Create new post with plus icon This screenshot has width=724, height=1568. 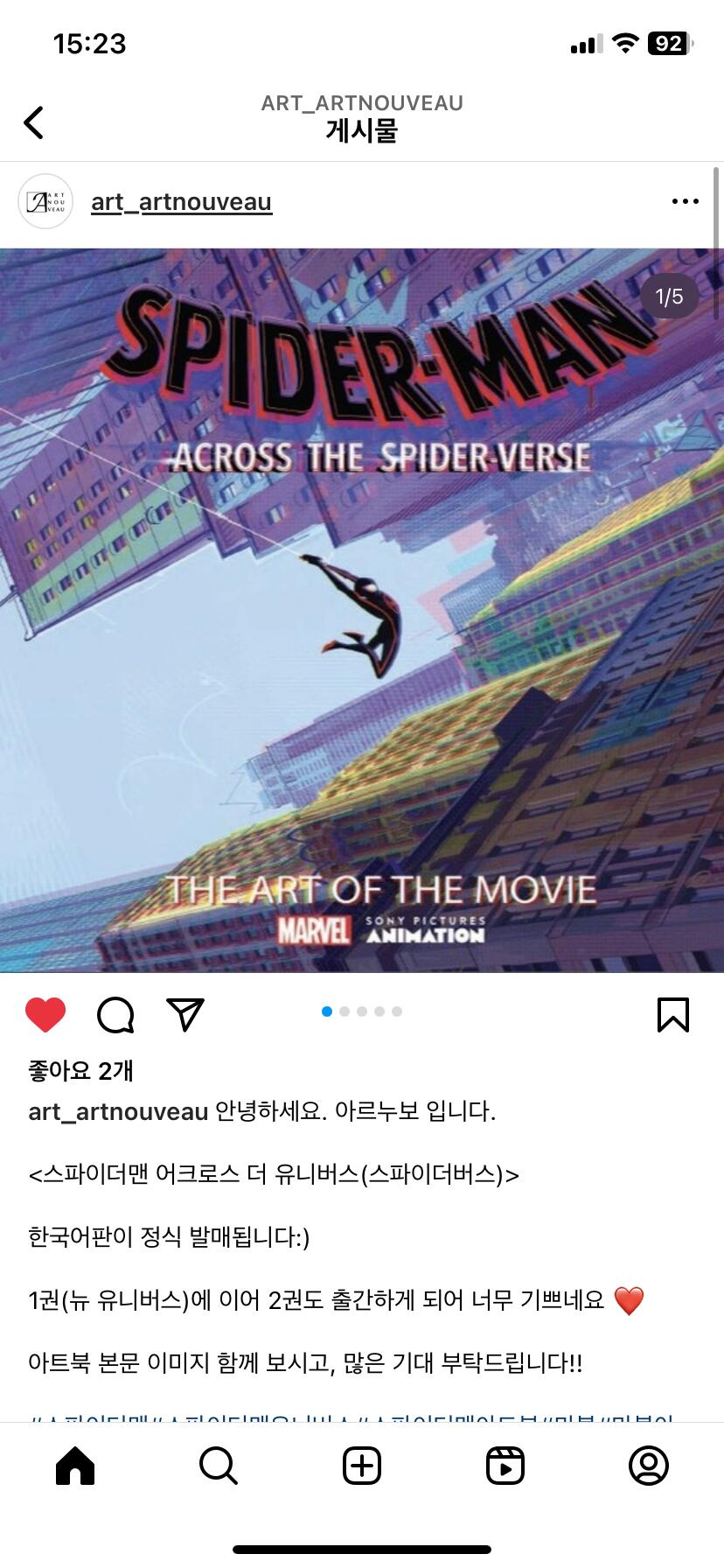point(362,1466)
